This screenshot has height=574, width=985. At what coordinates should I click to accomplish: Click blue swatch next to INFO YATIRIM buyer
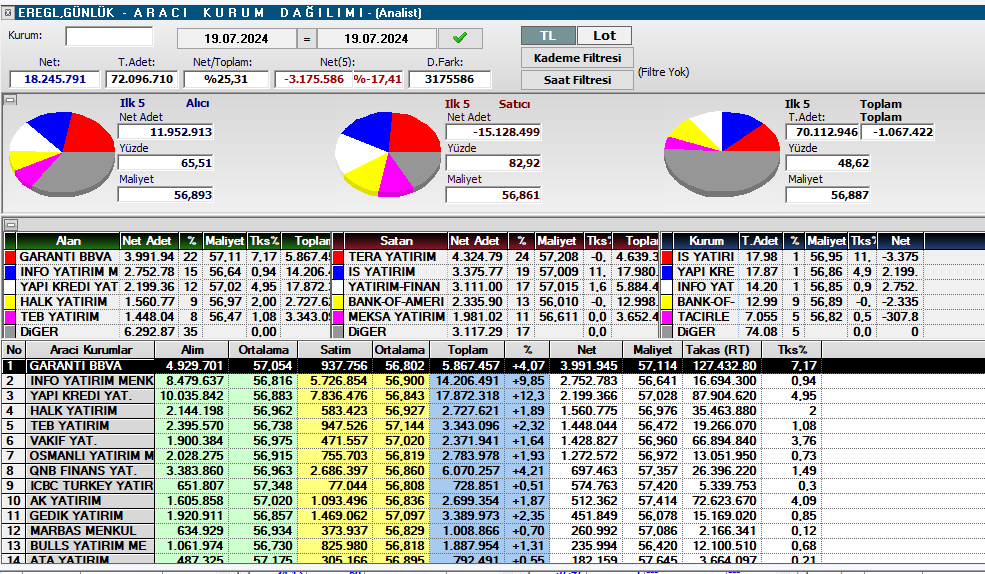coord(9,272)
